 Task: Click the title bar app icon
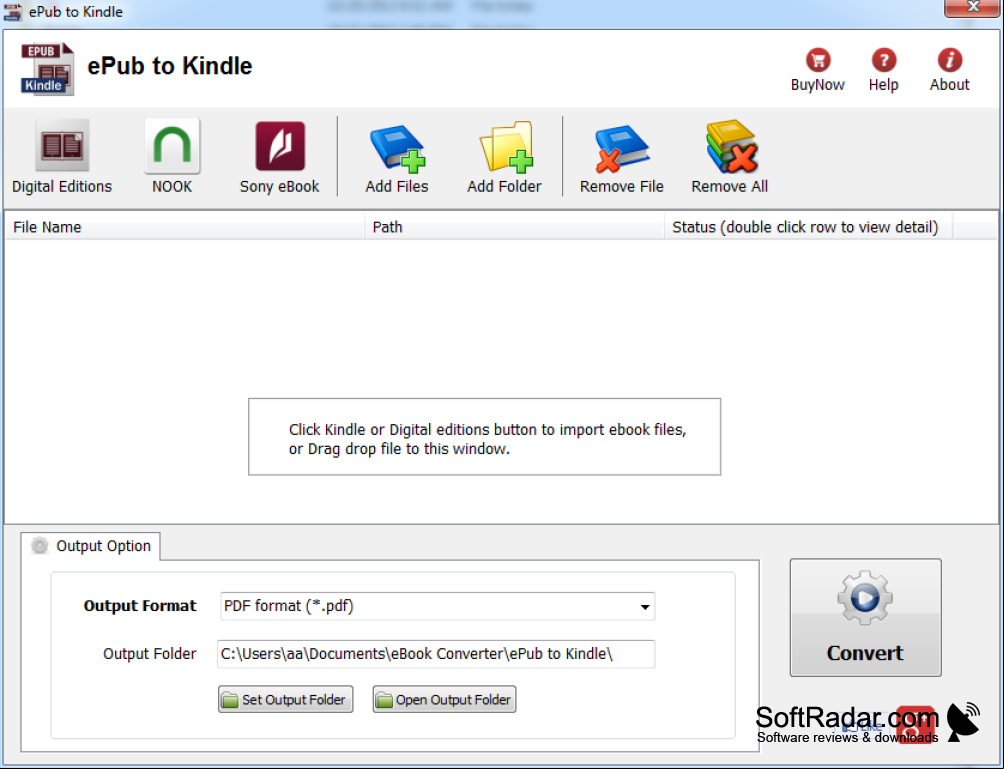click(12, 12)
